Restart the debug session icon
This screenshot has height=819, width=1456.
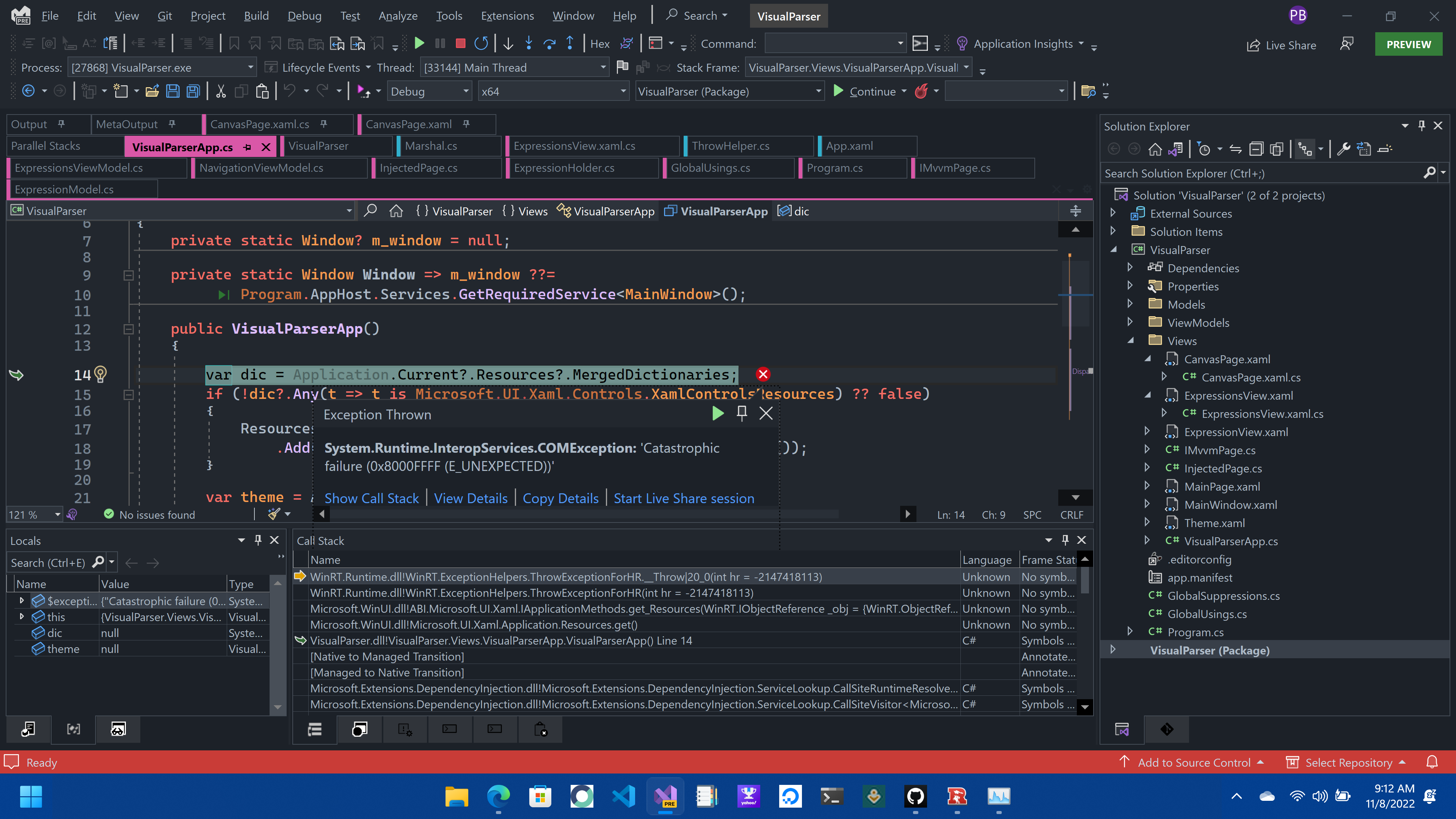481,44
